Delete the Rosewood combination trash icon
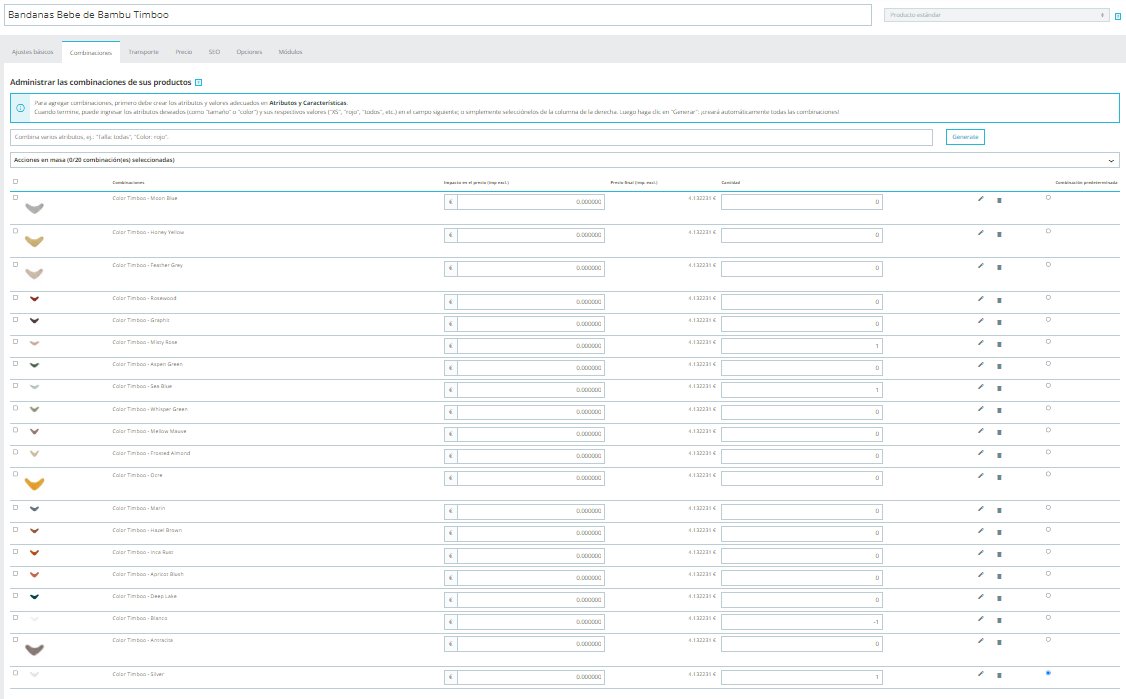The width and height of the screenshot is (1126, 699). pyautogui.click(x=999, y=300)
